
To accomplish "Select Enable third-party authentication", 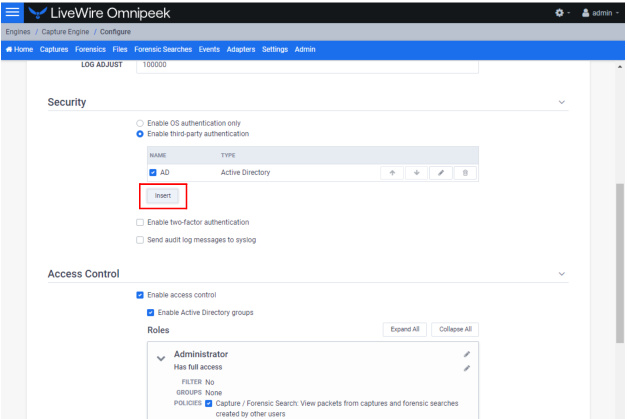I will [140, 134].
